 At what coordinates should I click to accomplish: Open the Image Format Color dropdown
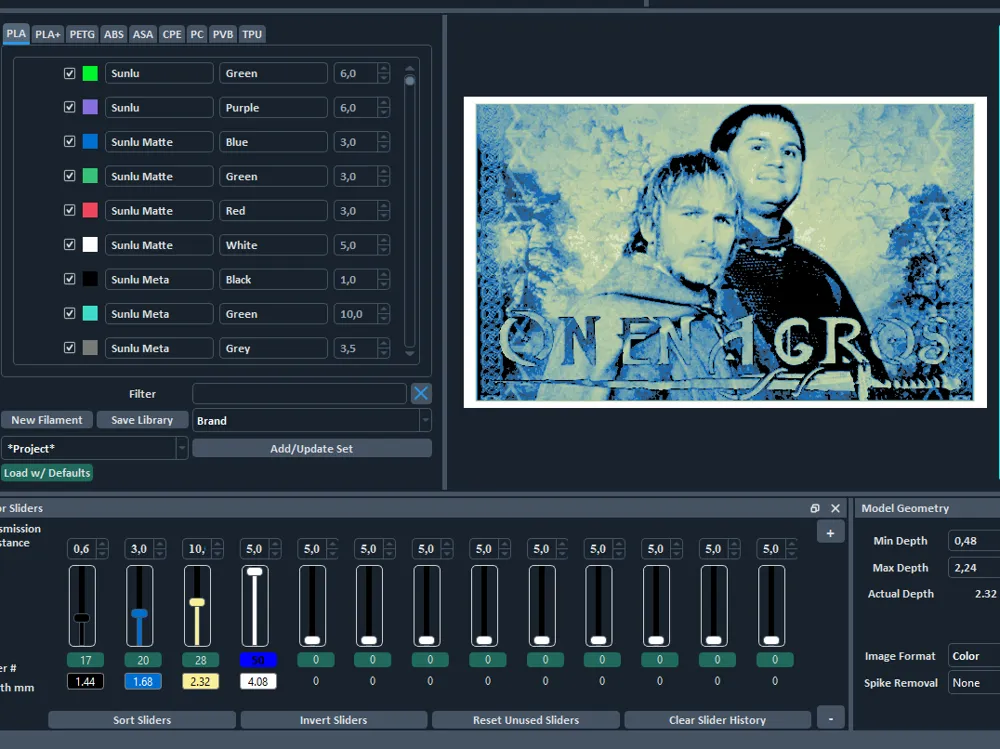click(x=974, y=656)
